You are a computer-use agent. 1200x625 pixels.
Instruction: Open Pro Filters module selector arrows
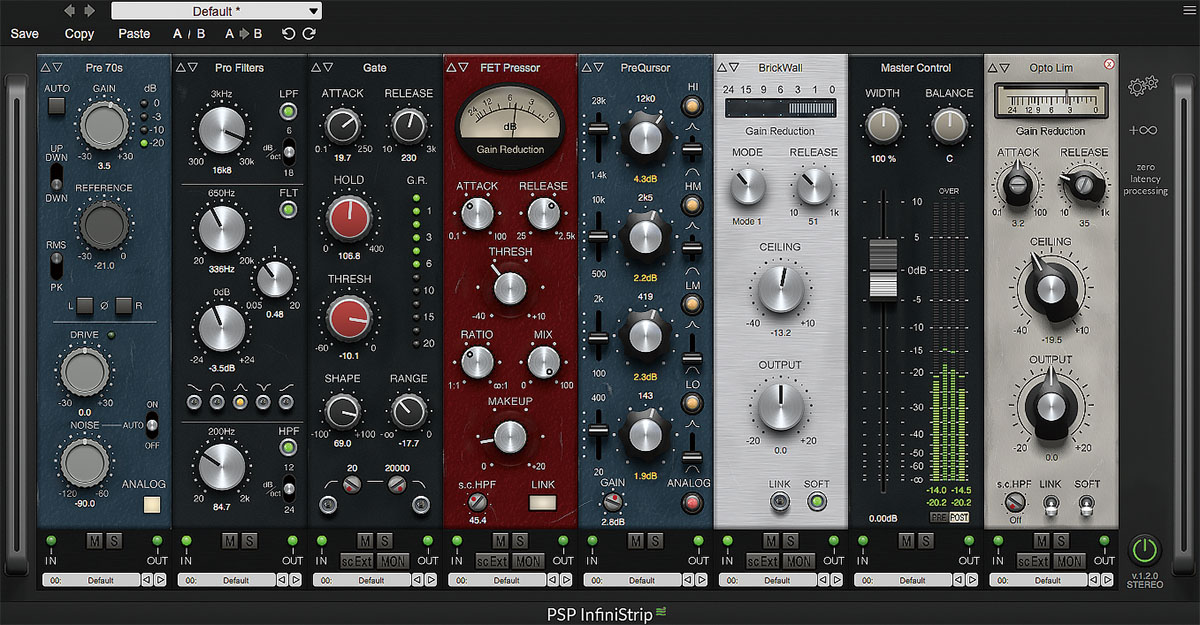pos(187,68)
